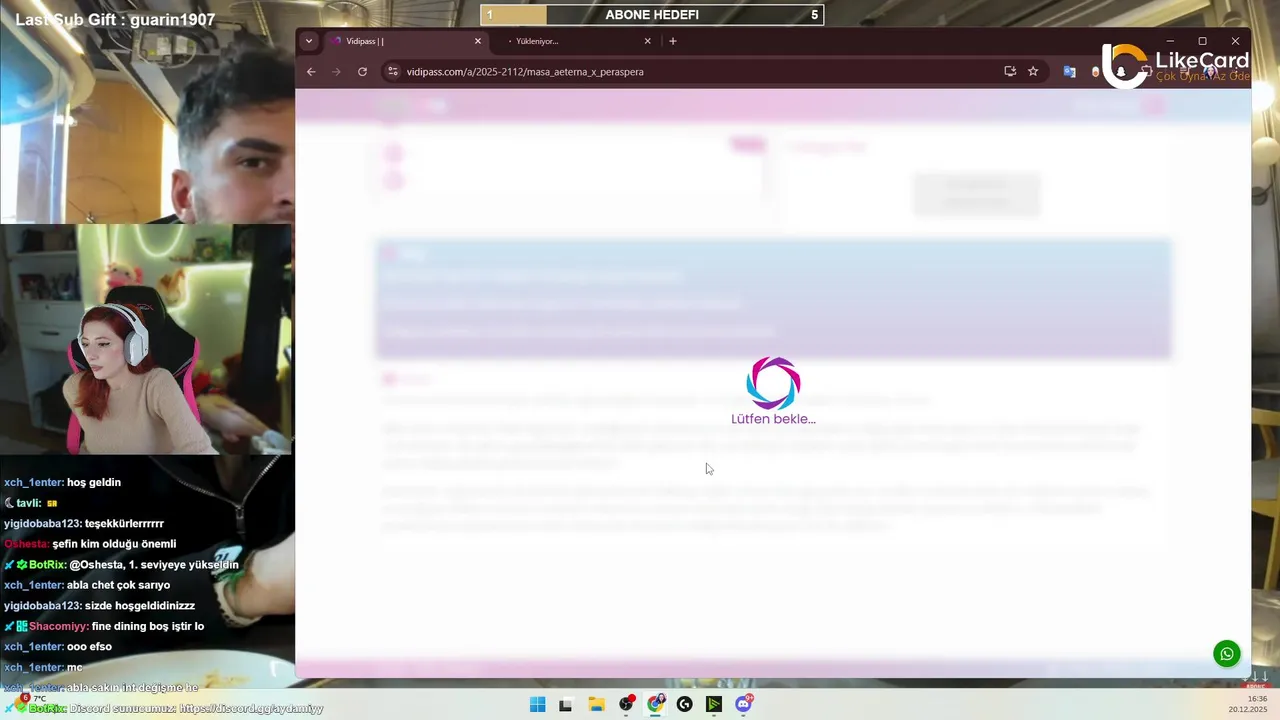1280x720 pixels.
Task: View site information icon in address bar
Action: click(393, 72)
